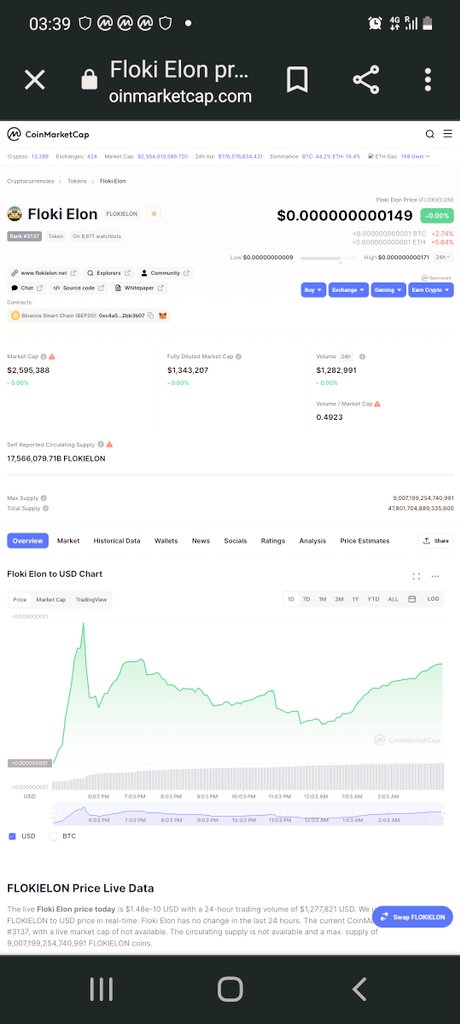Add token to MetaMask fox icon

[163, 315]
